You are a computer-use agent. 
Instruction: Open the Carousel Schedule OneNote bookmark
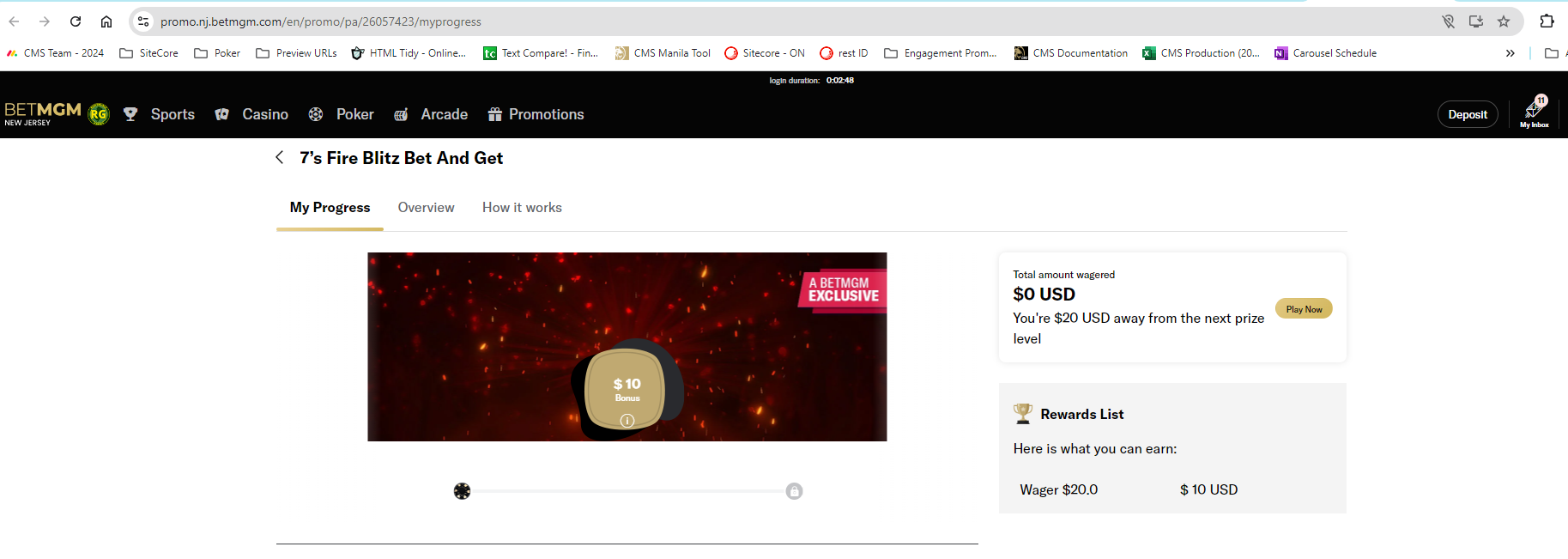pos(1325,53)
